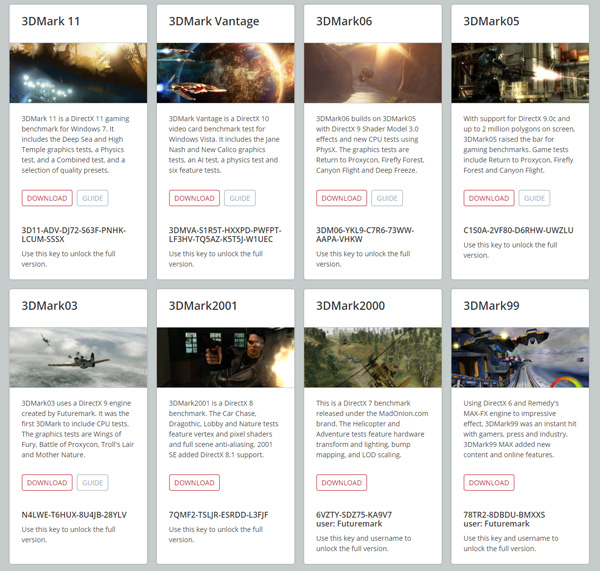Open the 3DMark03 guide
This screenshot has height=571, width=600.
(93, 483)
